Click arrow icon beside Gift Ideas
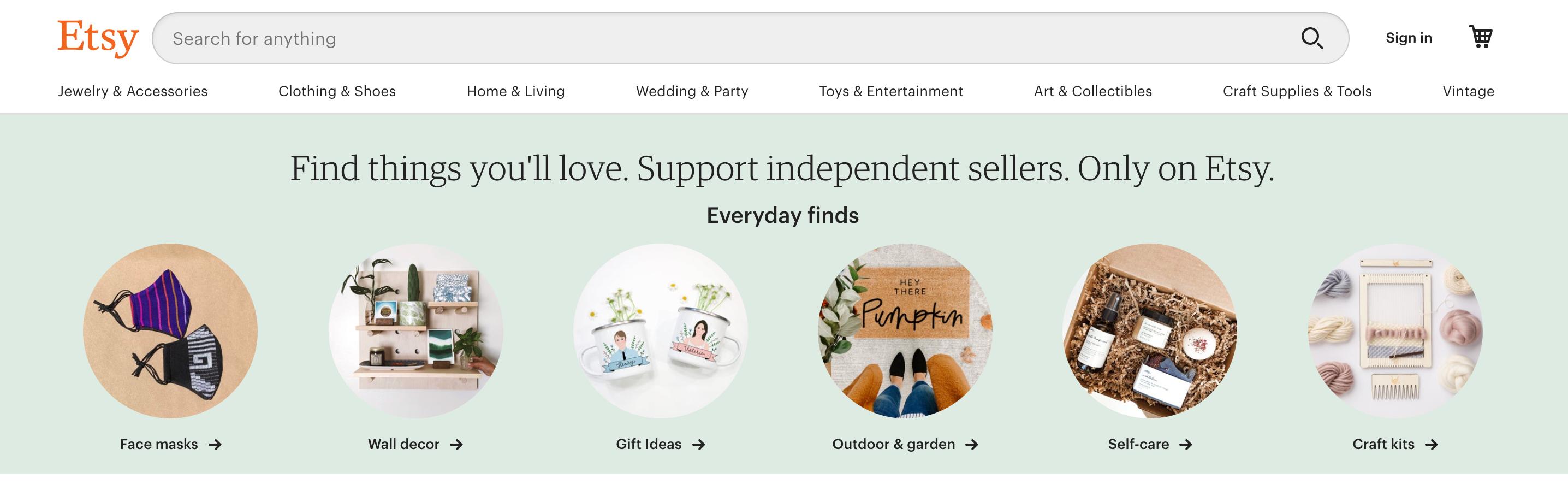Screen dimensions: 1568x484 (x=699, y=445)
